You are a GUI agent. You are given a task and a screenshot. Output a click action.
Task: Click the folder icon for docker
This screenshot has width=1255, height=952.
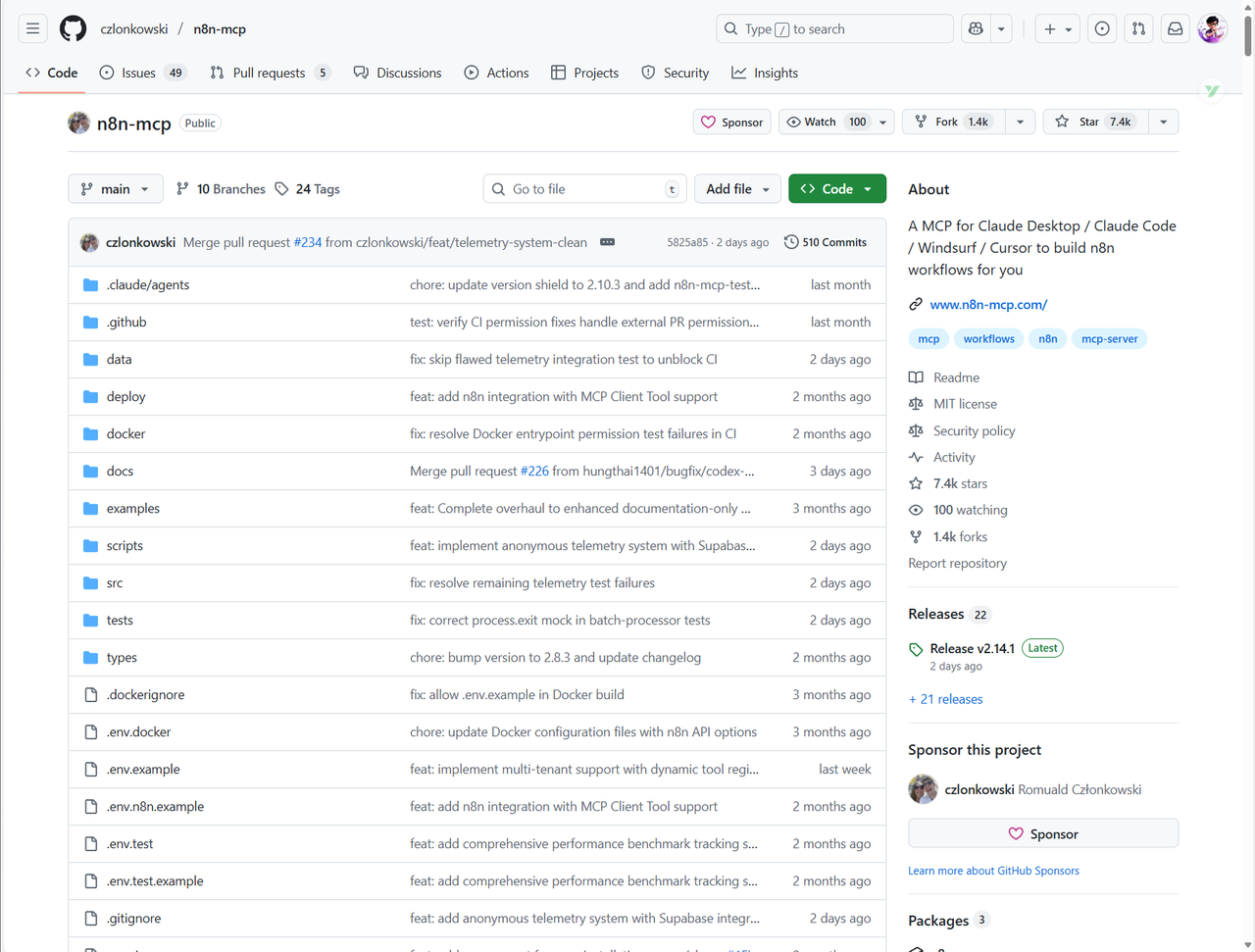click(91, 433)
